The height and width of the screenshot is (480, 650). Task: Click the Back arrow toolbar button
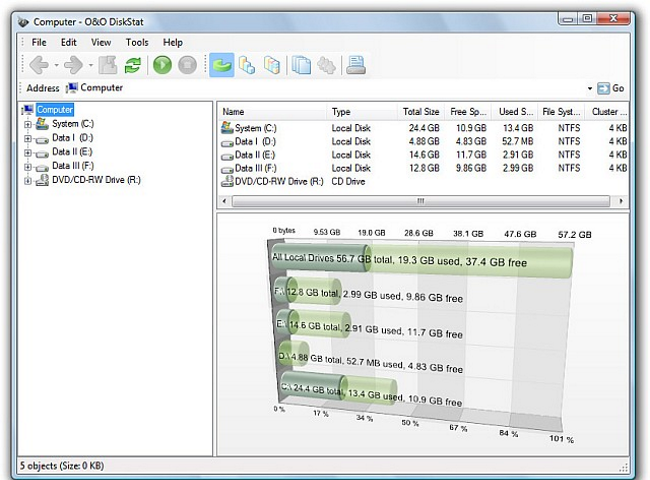(x=39, y=65)
